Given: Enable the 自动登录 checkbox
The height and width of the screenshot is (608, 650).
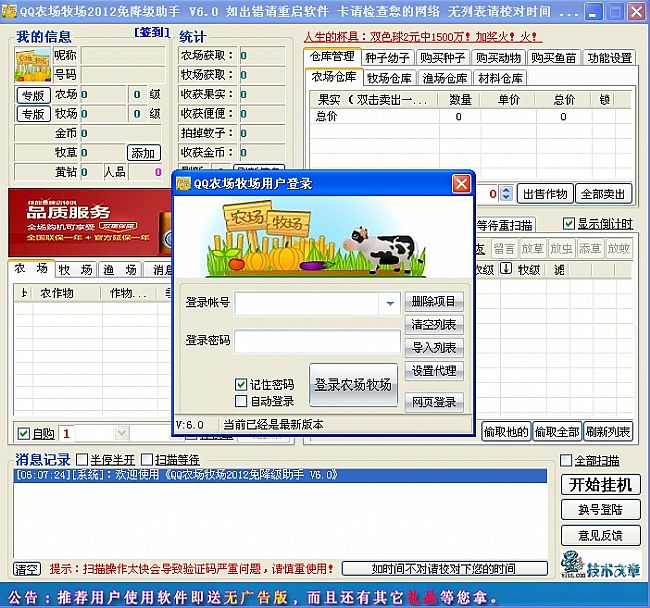Looking at the screenshot, I should point(241,401).
